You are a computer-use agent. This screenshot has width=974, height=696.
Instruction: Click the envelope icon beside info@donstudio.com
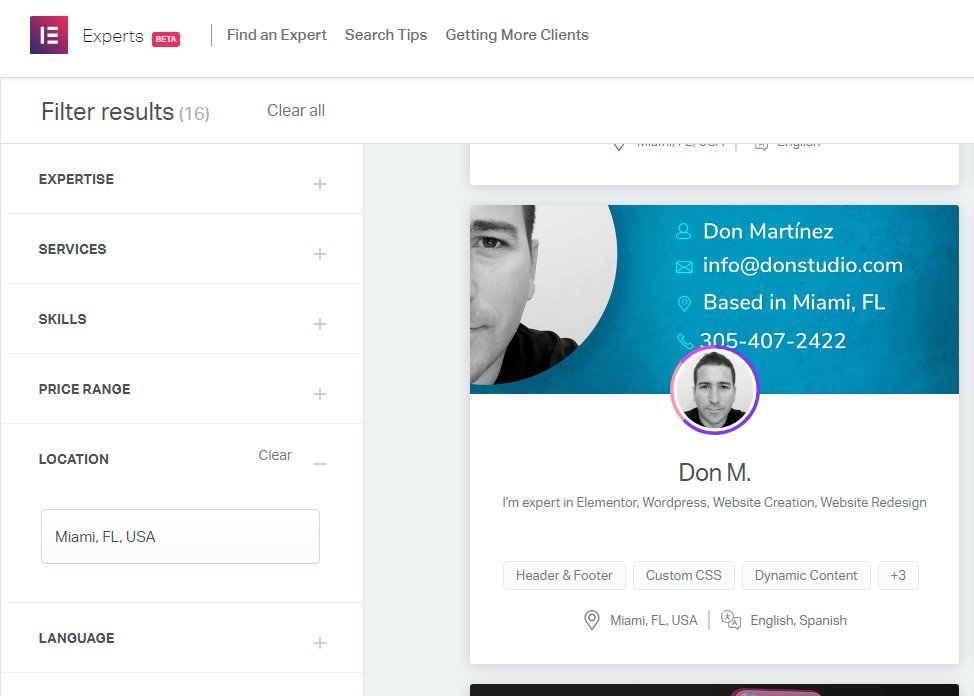pos(684,267)
